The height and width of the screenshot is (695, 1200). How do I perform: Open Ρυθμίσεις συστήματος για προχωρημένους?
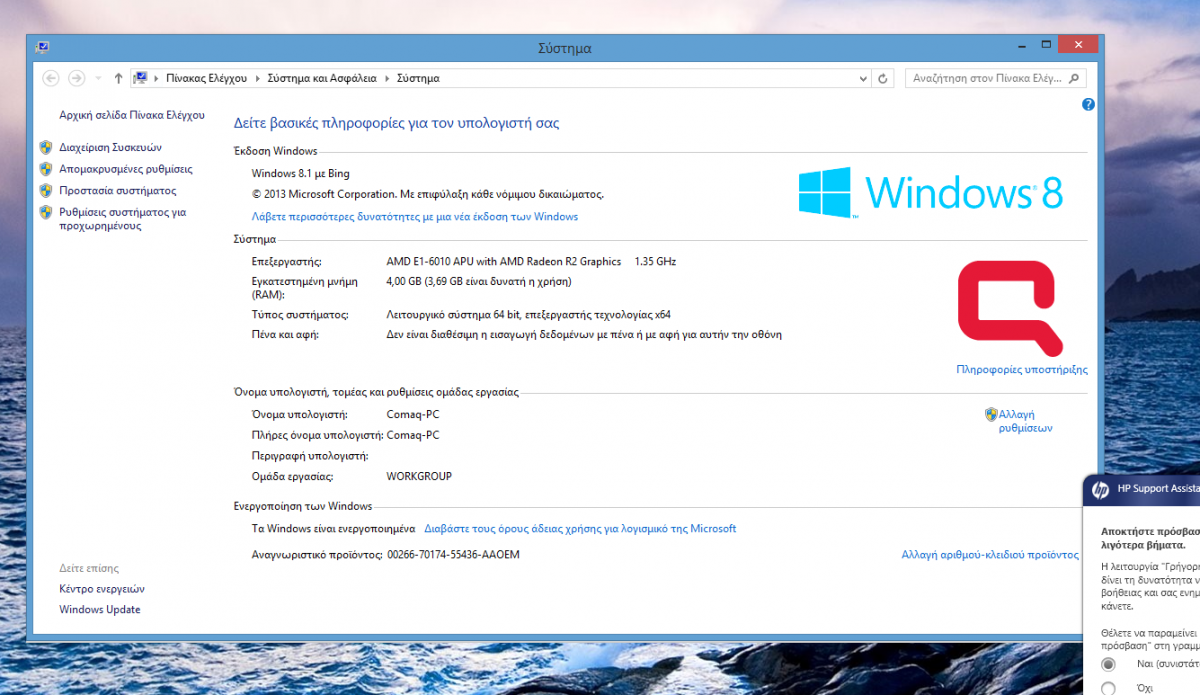pyautogui.click(x=122, y=219)
